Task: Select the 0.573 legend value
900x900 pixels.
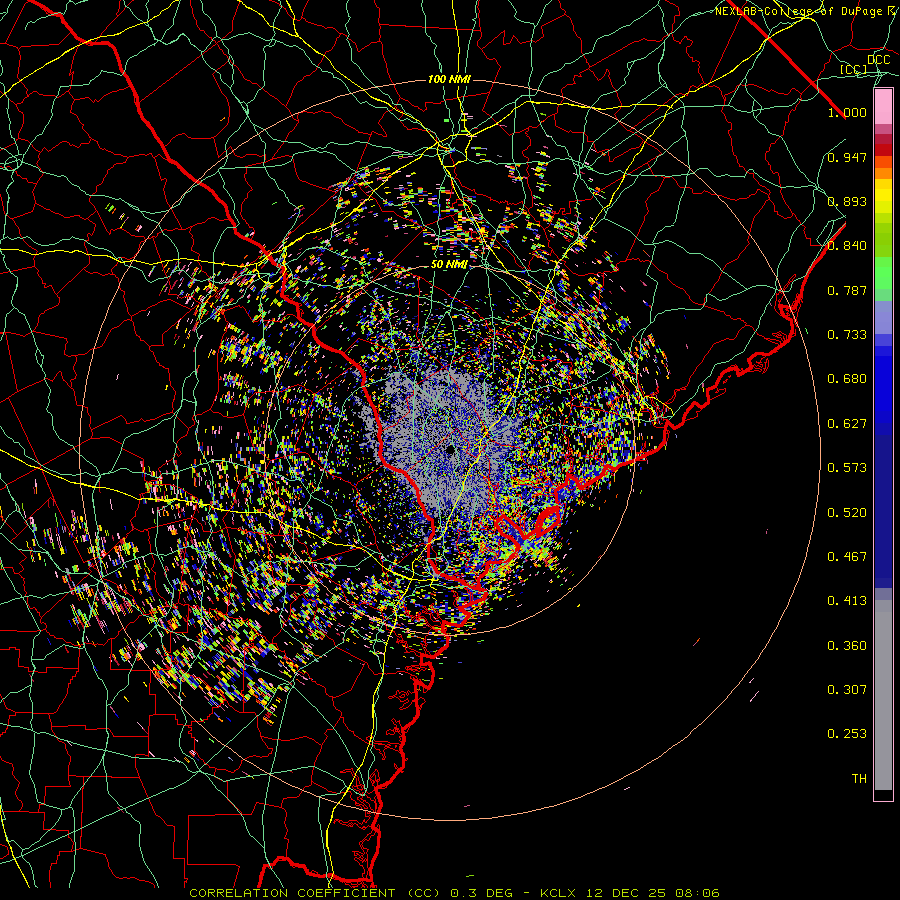Action: pyautogui.click(x=847, y=468)
